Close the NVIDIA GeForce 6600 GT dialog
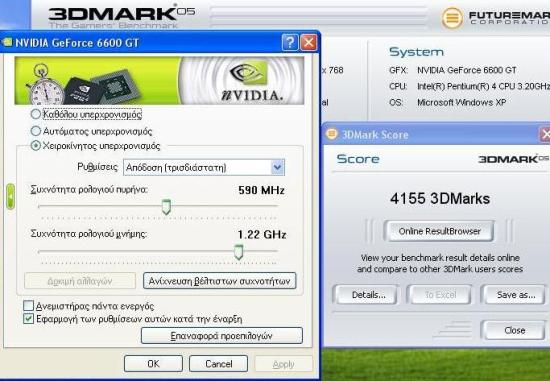Screen dimensions: 550x381 coord(309,43)
